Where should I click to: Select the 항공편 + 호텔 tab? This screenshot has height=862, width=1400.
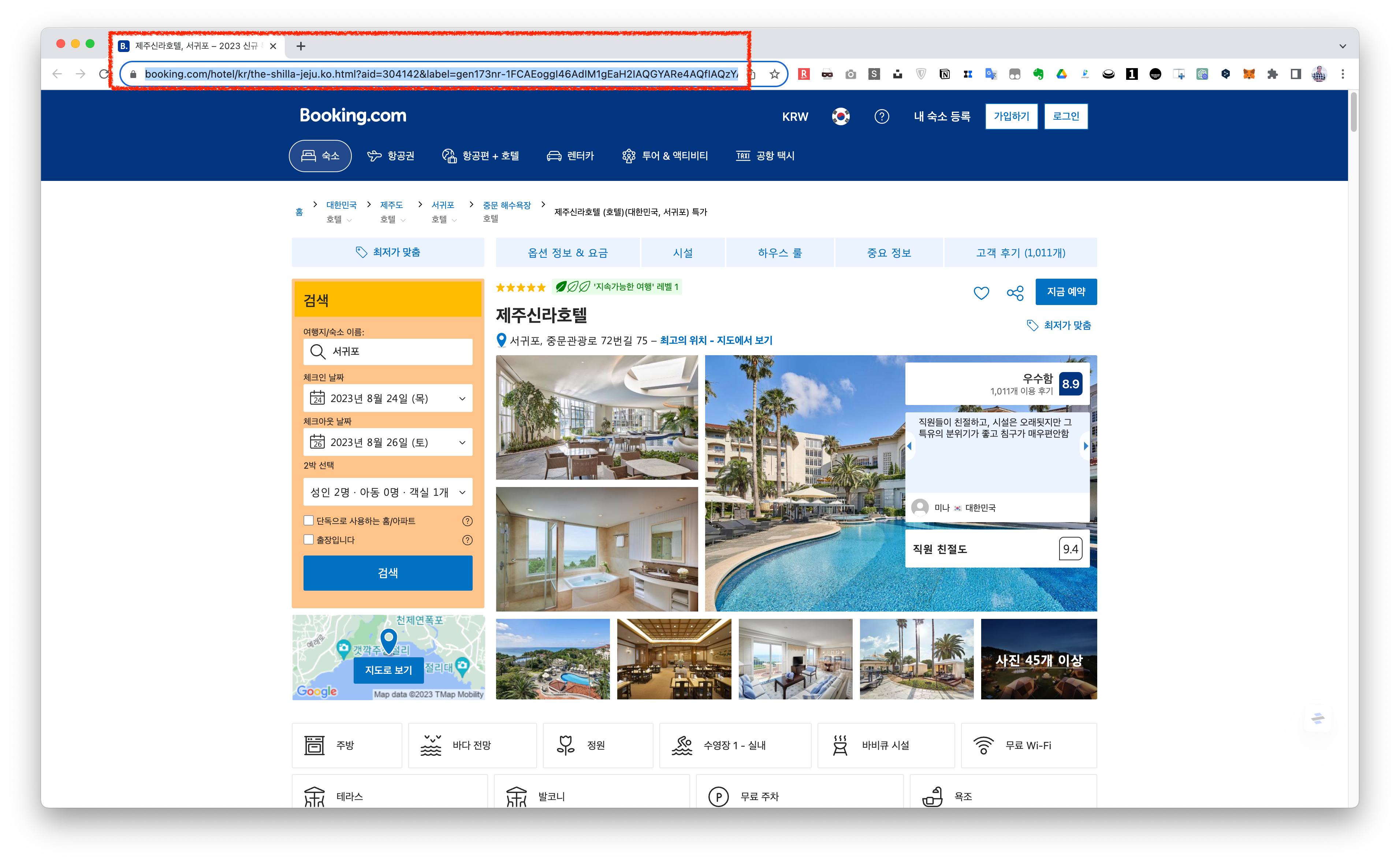(x=481, y=156)
